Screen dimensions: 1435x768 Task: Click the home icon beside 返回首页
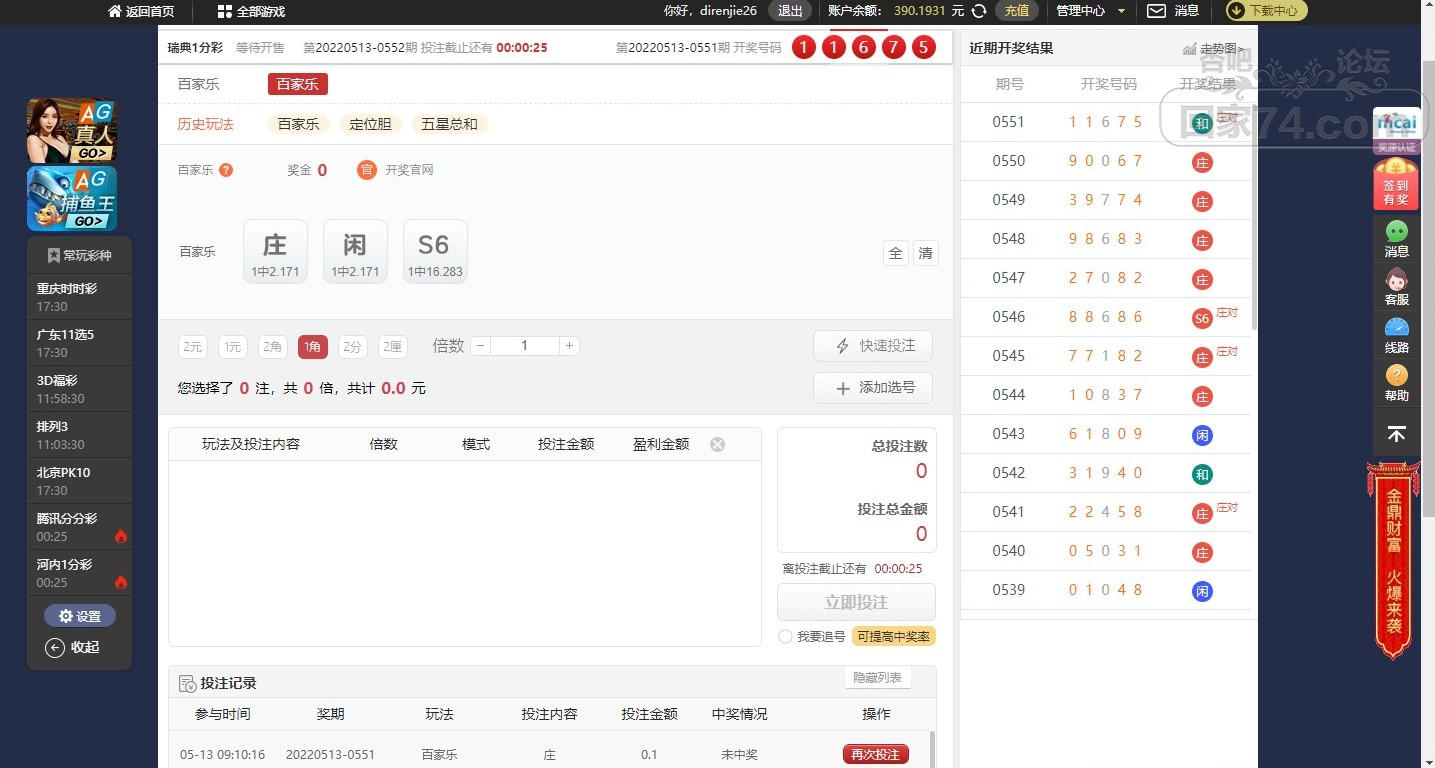tap(115, 11)
